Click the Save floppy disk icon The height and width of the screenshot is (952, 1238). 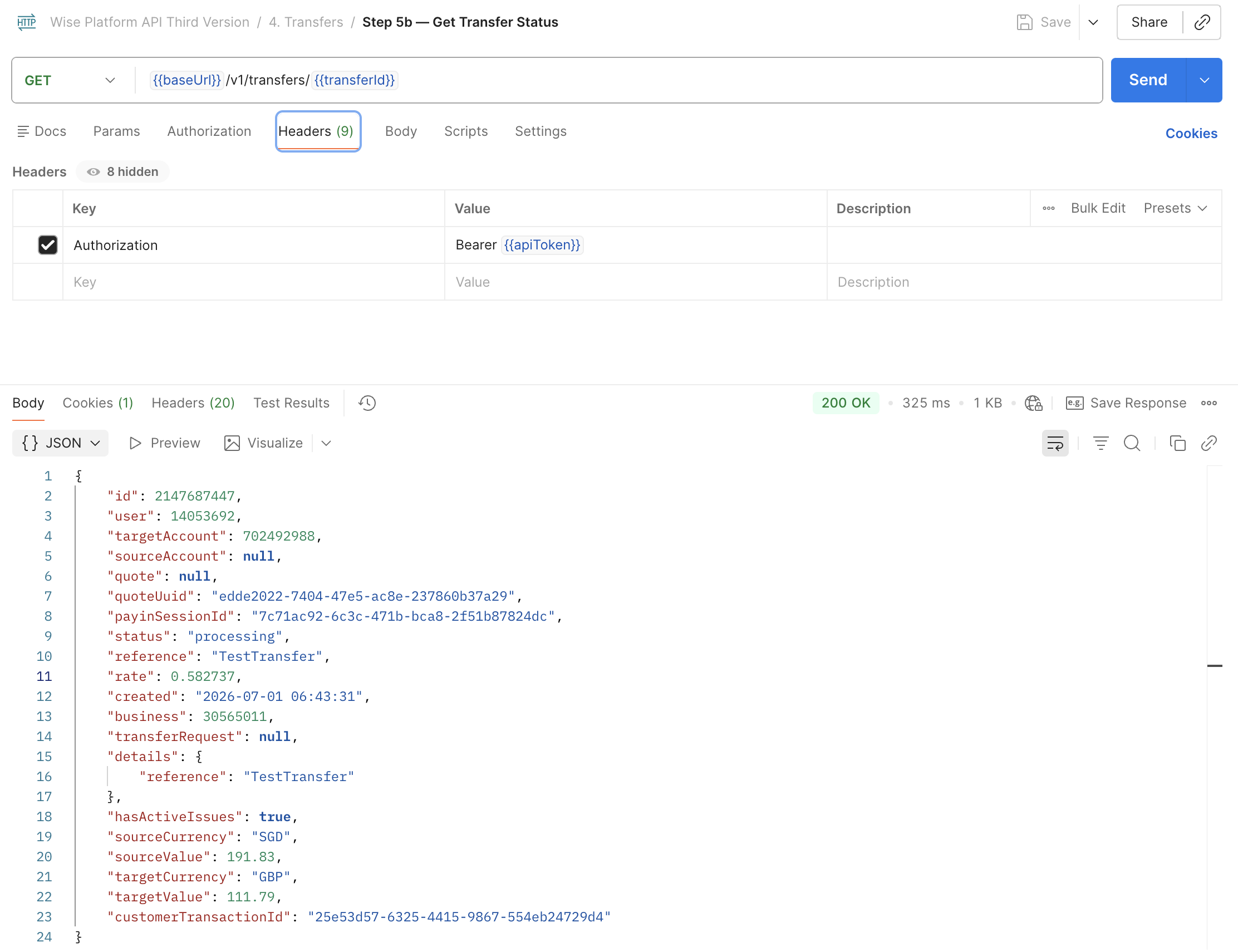[x=1024, y=22]
